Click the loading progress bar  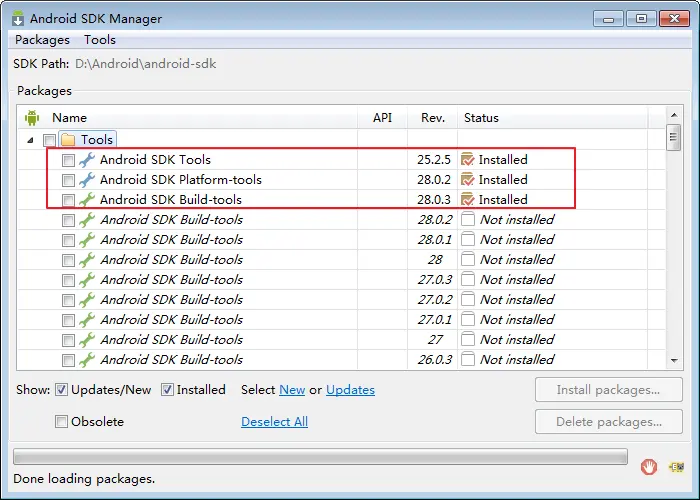[321, 457]
